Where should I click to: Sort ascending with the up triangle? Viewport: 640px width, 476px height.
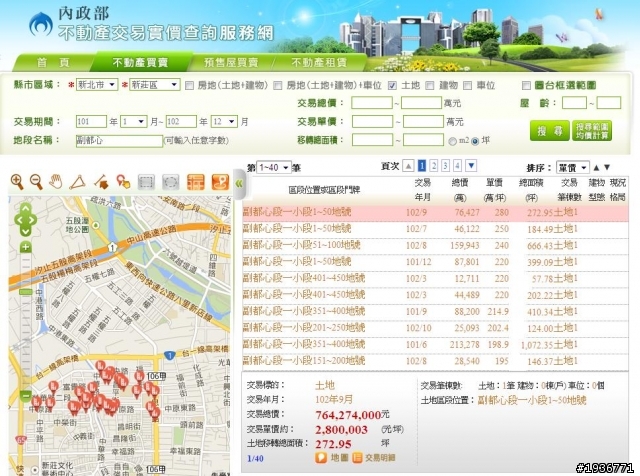click(x=596, y=167)
